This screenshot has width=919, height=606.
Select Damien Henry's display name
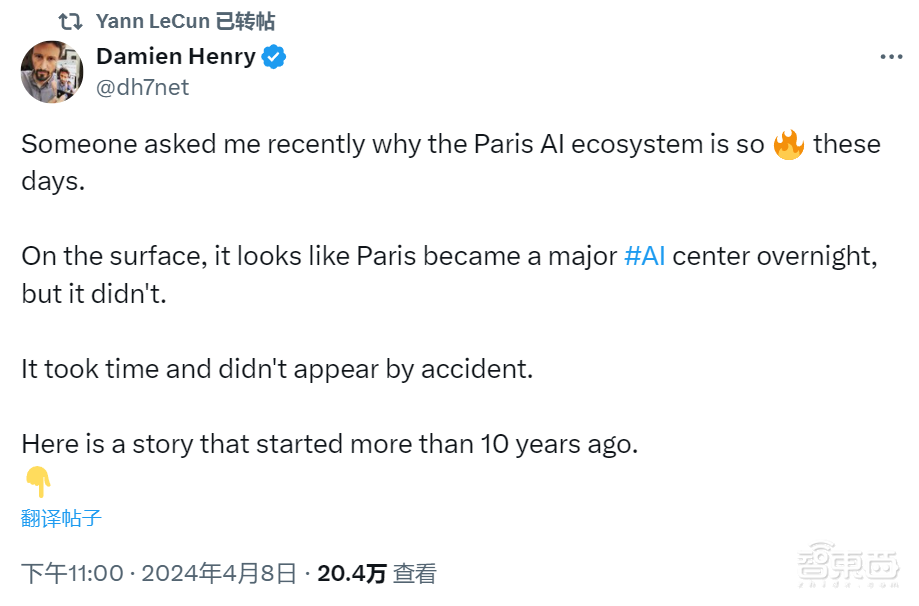pyautogui.click(x=176, y=56)
